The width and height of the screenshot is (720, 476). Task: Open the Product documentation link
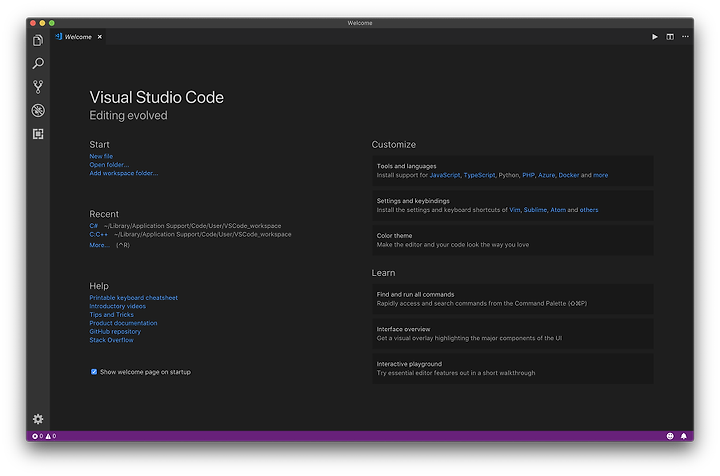[123, 323]
